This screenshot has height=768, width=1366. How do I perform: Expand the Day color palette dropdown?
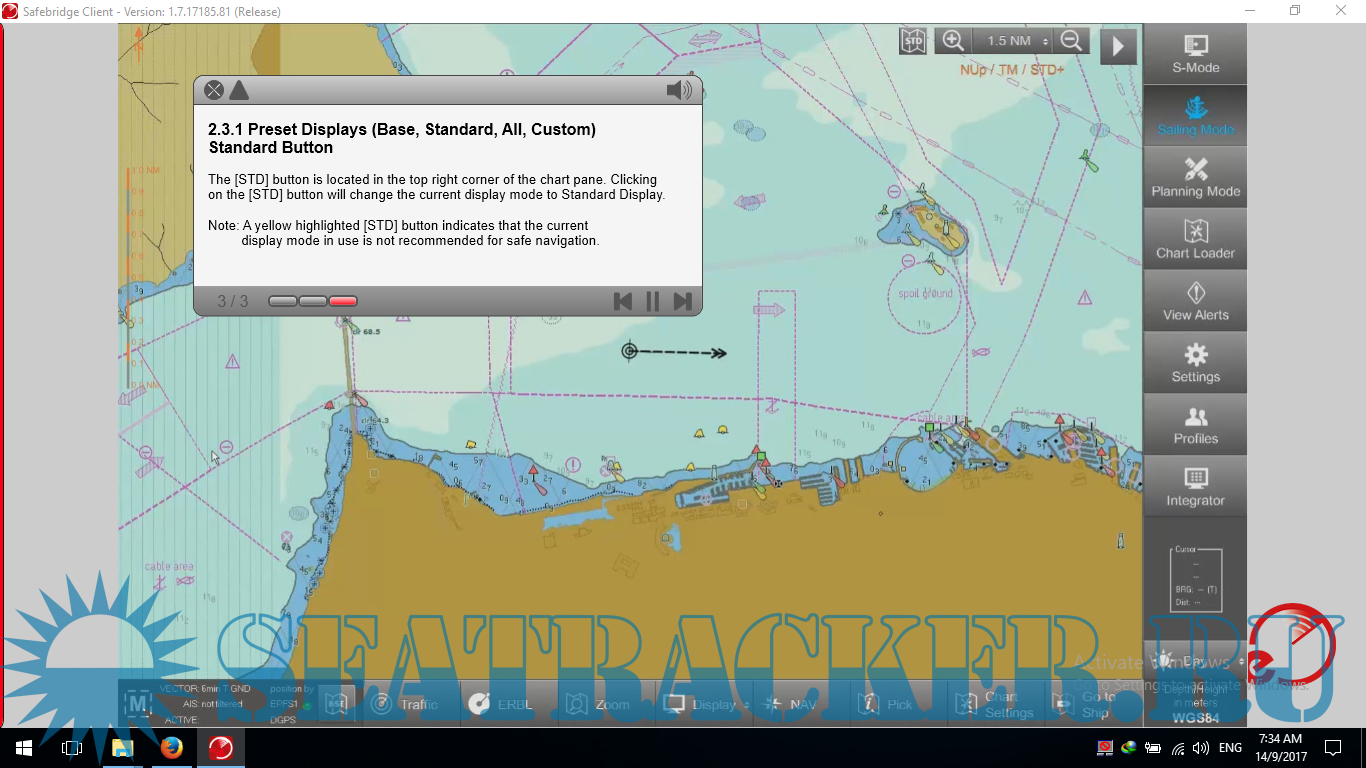(x=1196, y=661)
